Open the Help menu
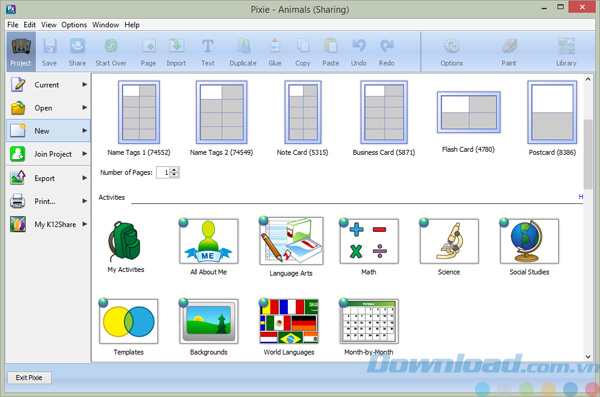This screenshot has width=600, height=397. [x=132, y=25]
